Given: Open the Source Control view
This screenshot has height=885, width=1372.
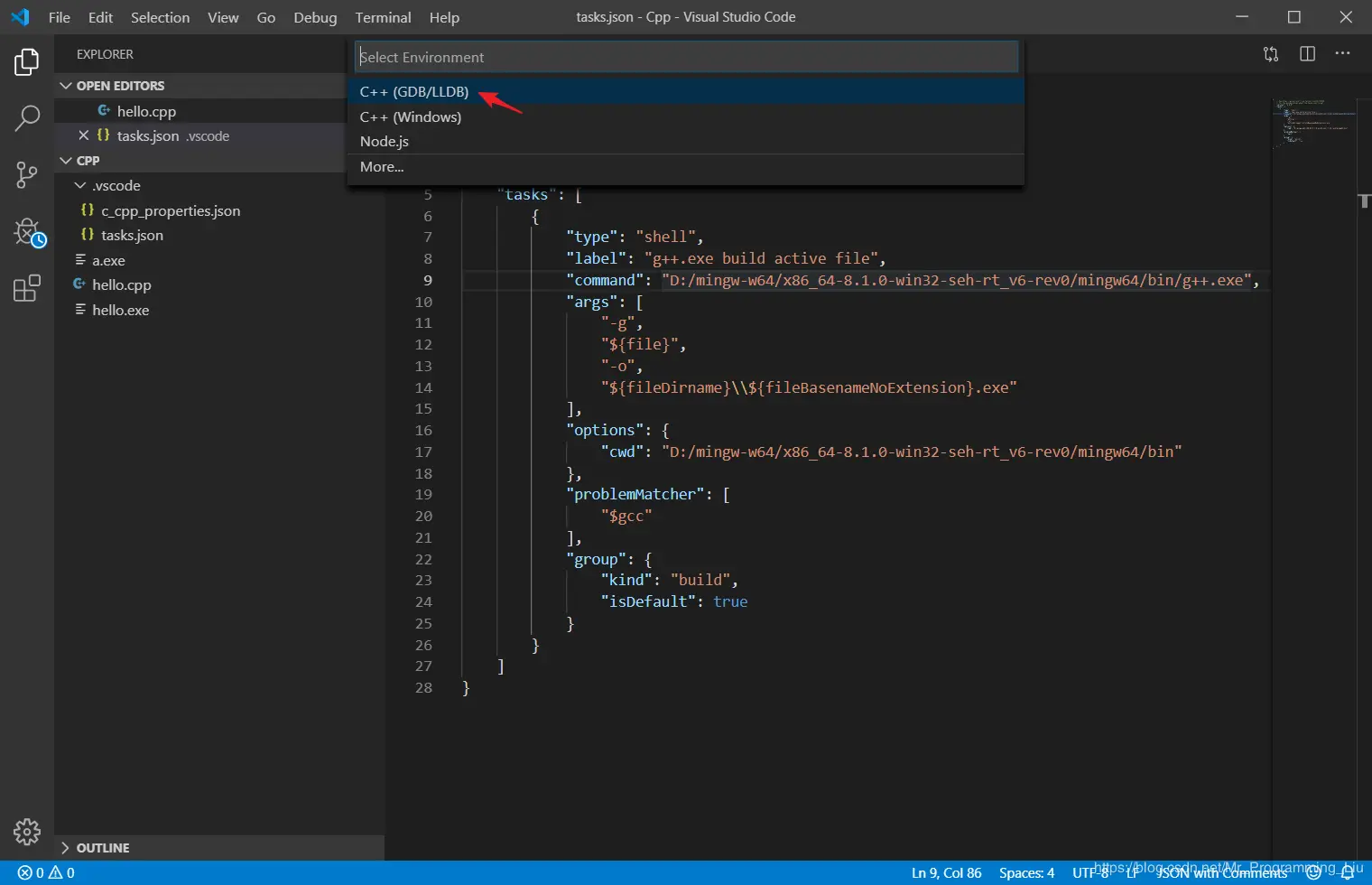Looking at the screenshot, I should [x=27, y=174].
